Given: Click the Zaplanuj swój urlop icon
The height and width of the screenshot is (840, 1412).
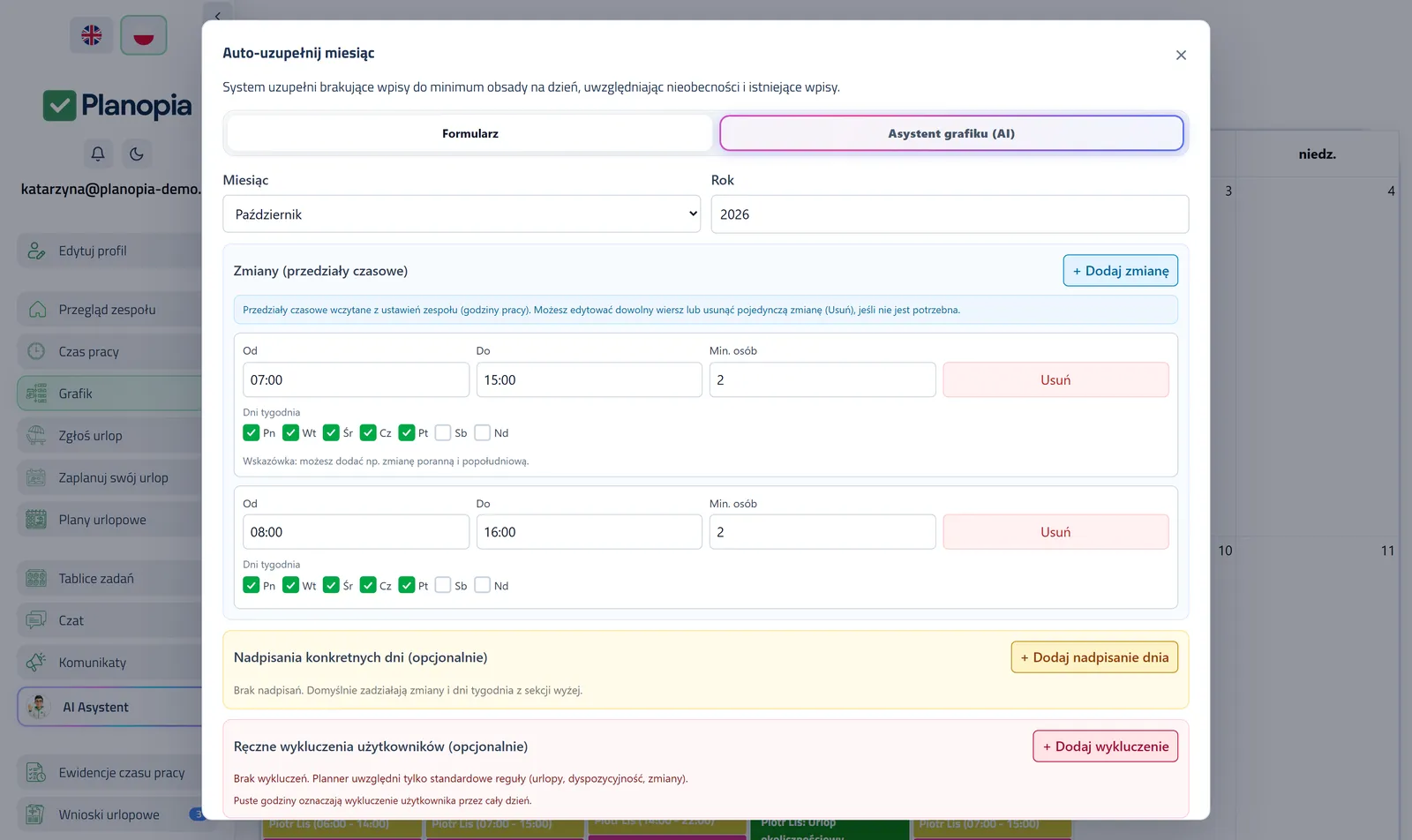Looking at the screenshot, I should pyautogui.click(x=36, y=477).
